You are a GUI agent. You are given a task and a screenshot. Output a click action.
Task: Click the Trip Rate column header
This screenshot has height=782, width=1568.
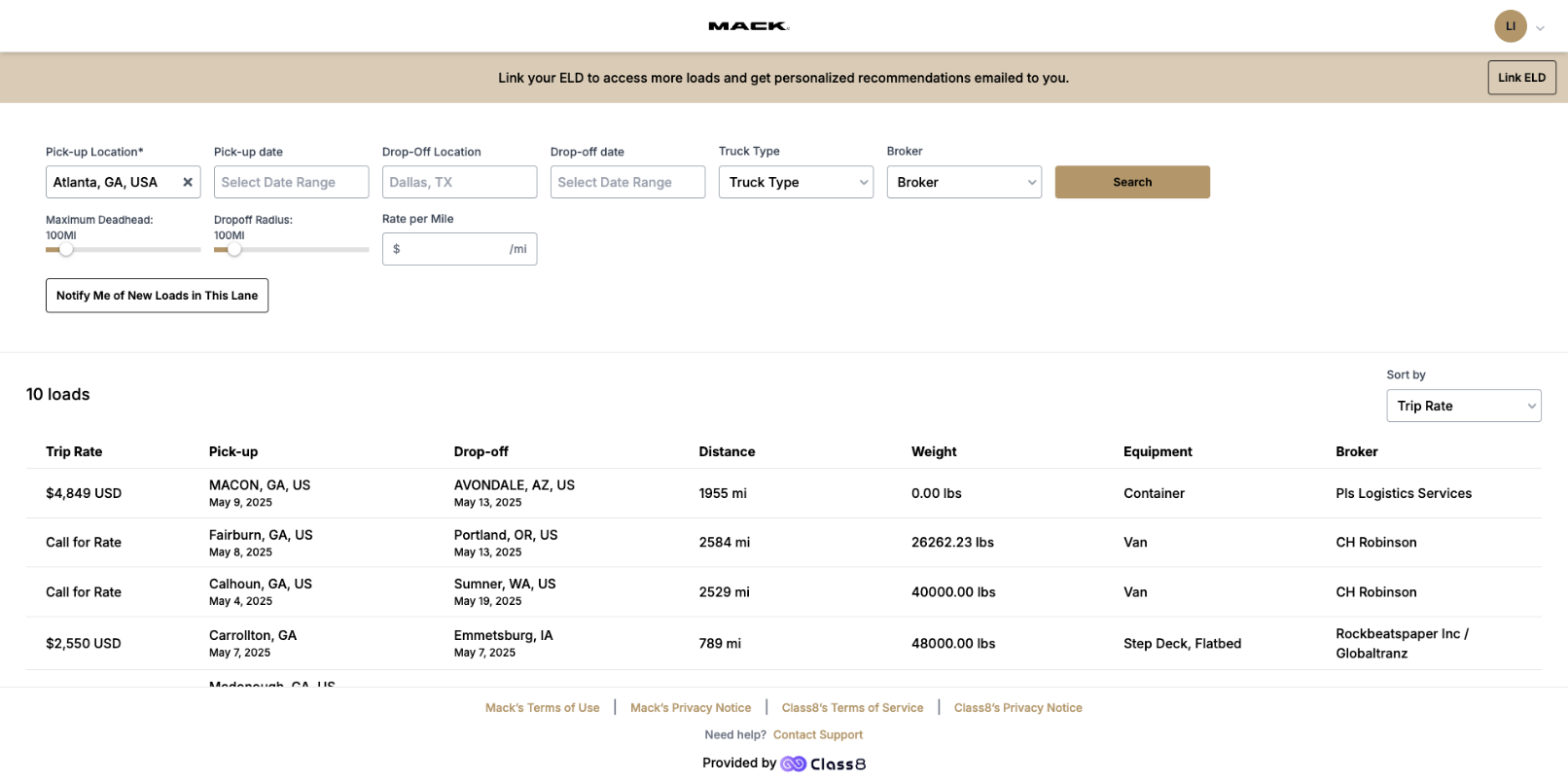[74, 451]
